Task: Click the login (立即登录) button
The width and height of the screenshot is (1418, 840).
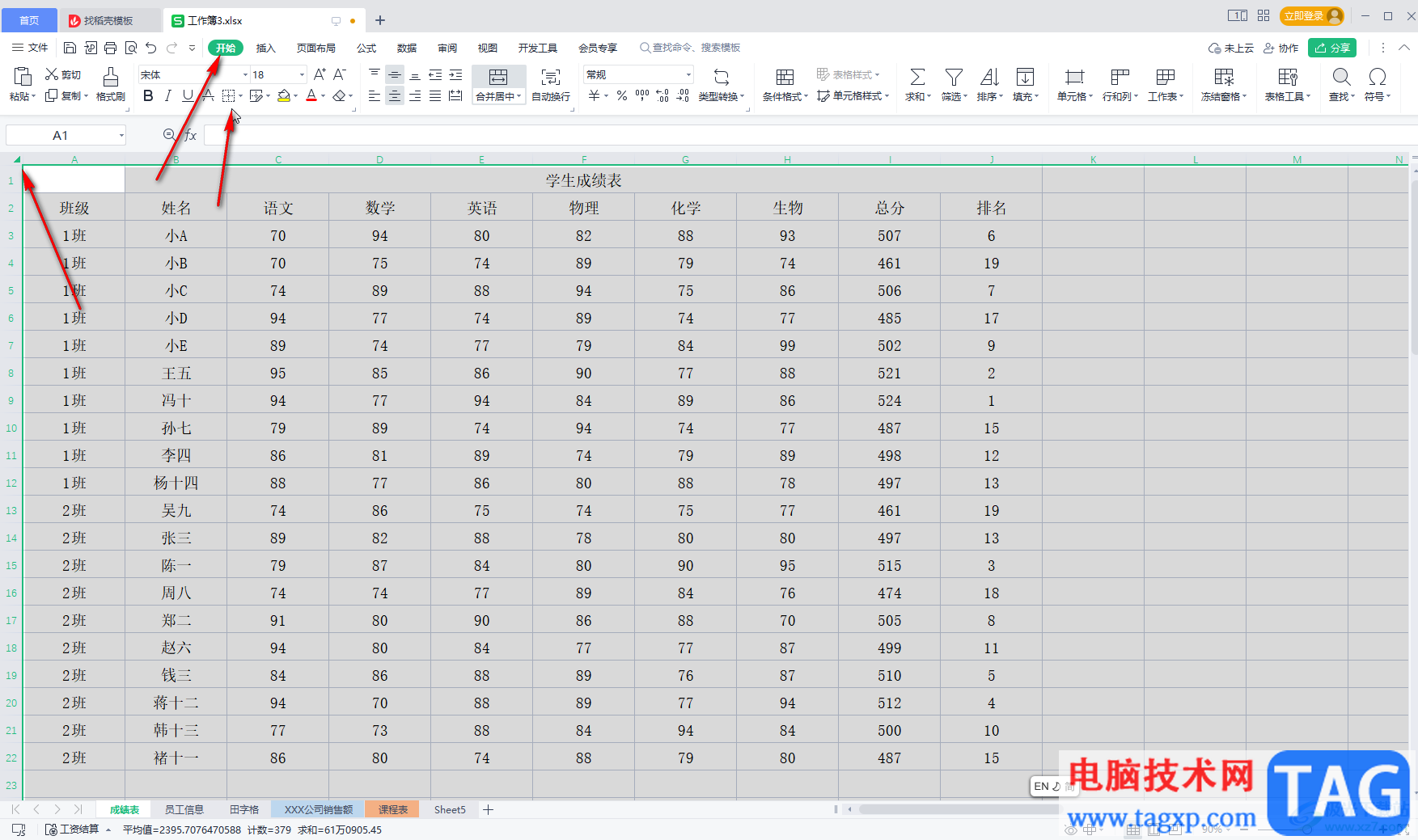Action: click(1311, 15)
